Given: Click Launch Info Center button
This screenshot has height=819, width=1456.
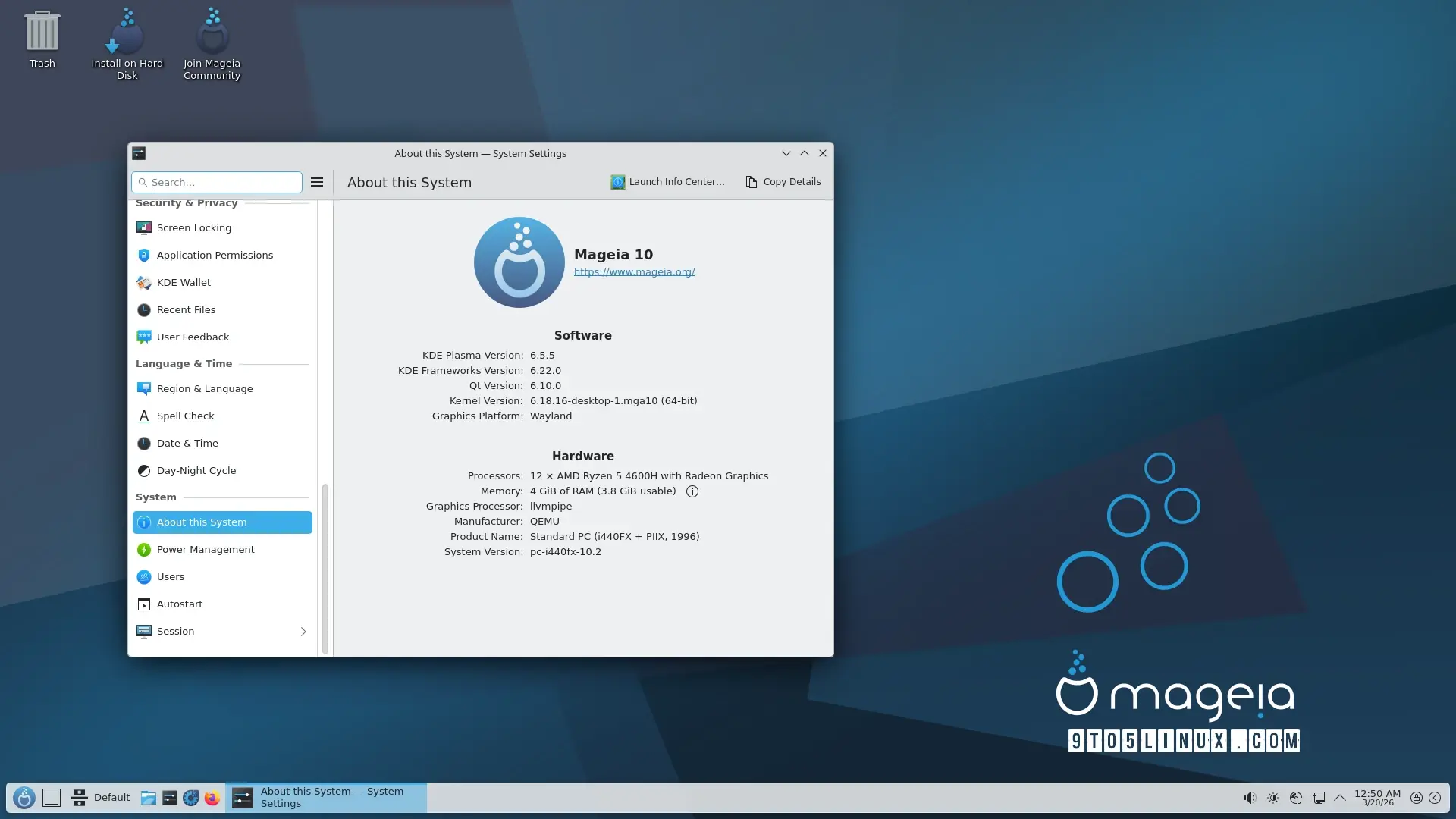Looking at the screenshot, I should coord(667,182).
